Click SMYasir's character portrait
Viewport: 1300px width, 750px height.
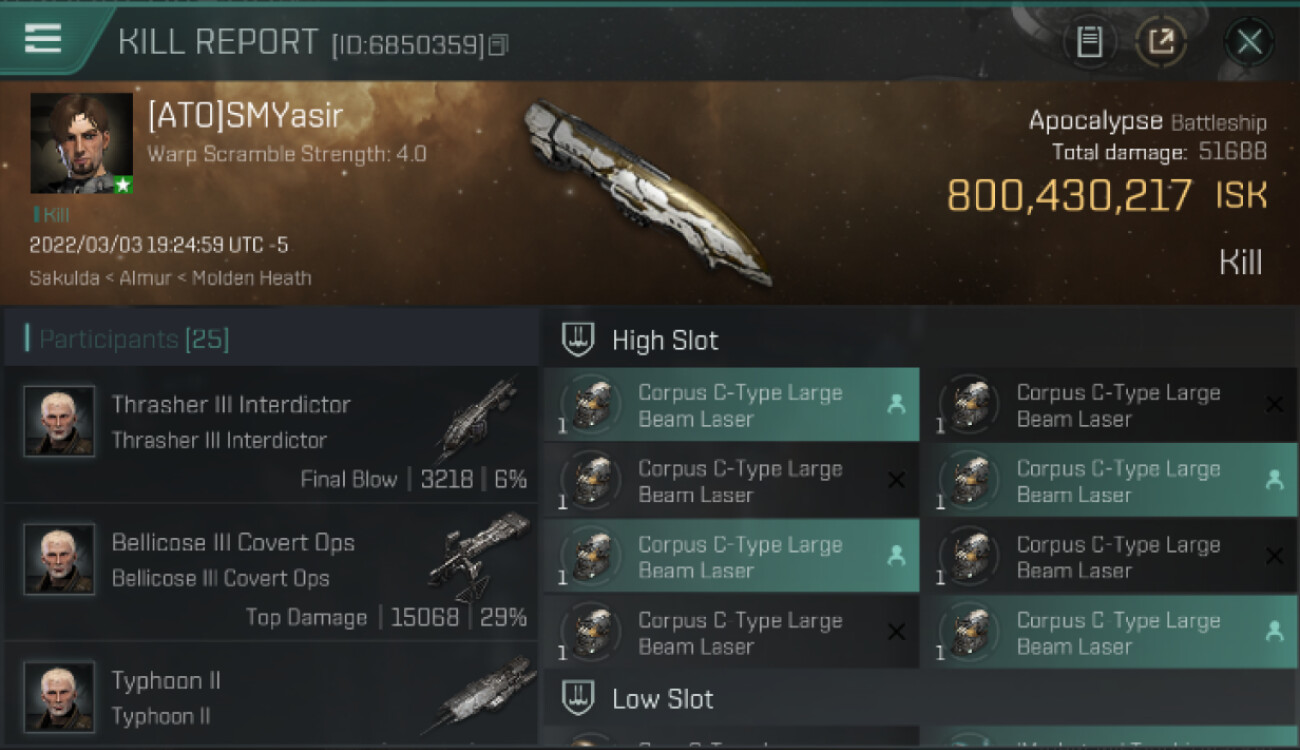(81, 143)
